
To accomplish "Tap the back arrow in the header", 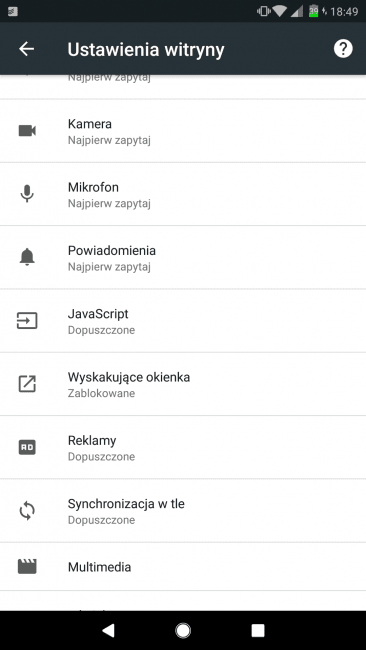I will pos(27,49).
